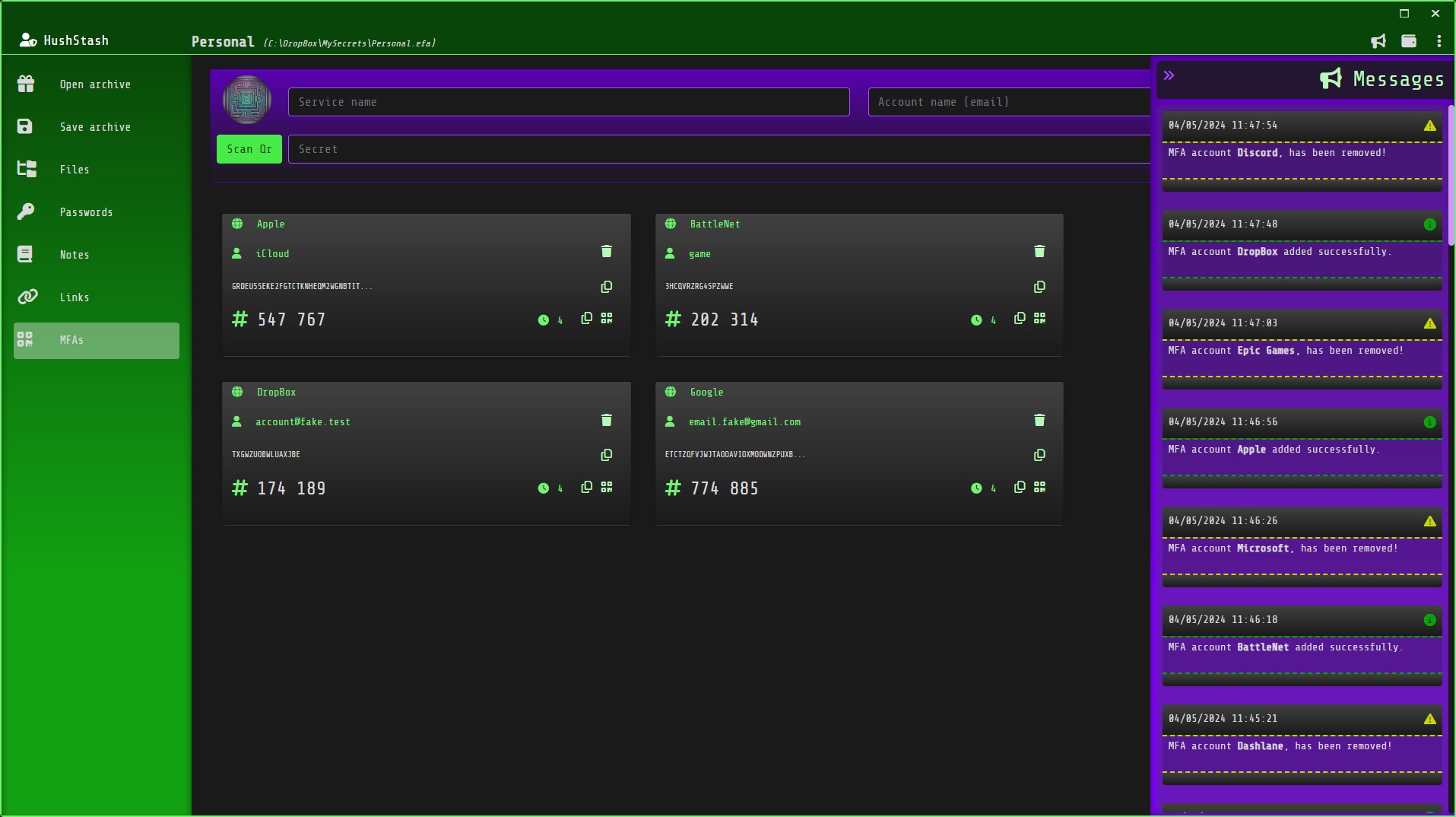This screenshot has width=1456, height=817.
Task: Click the Google service name
Action: 706,392
